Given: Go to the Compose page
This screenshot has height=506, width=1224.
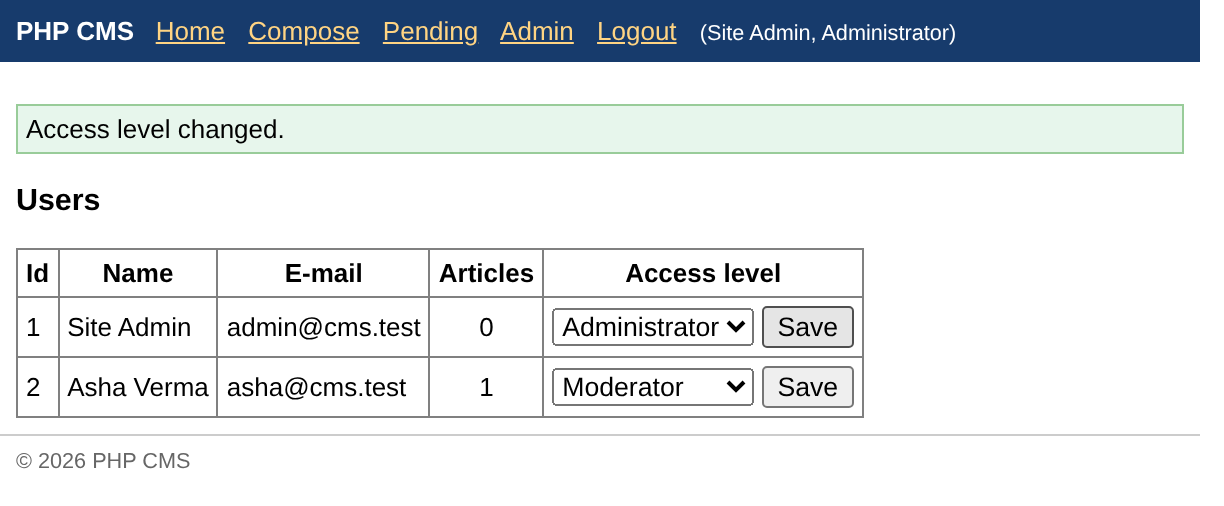Looking at the screenshot, I should click(x=304, y=32).
